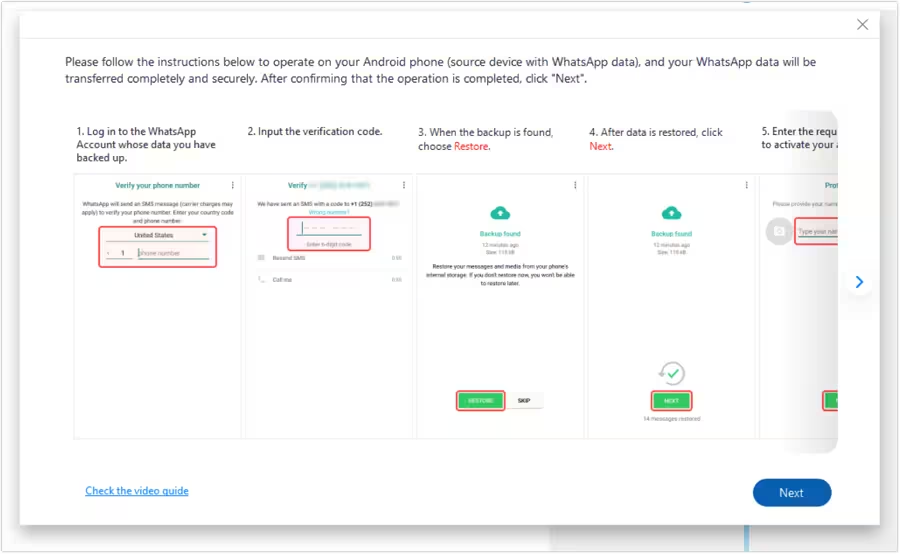Click the blue Next button
Image resolution: width=900 pixels, height=554 pixels.
[x=791, y=492]
